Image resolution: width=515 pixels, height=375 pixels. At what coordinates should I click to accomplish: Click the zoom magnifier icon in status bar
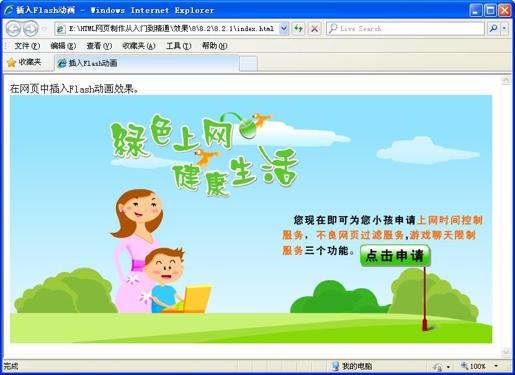pyautogui.click(x=465, y=366)
